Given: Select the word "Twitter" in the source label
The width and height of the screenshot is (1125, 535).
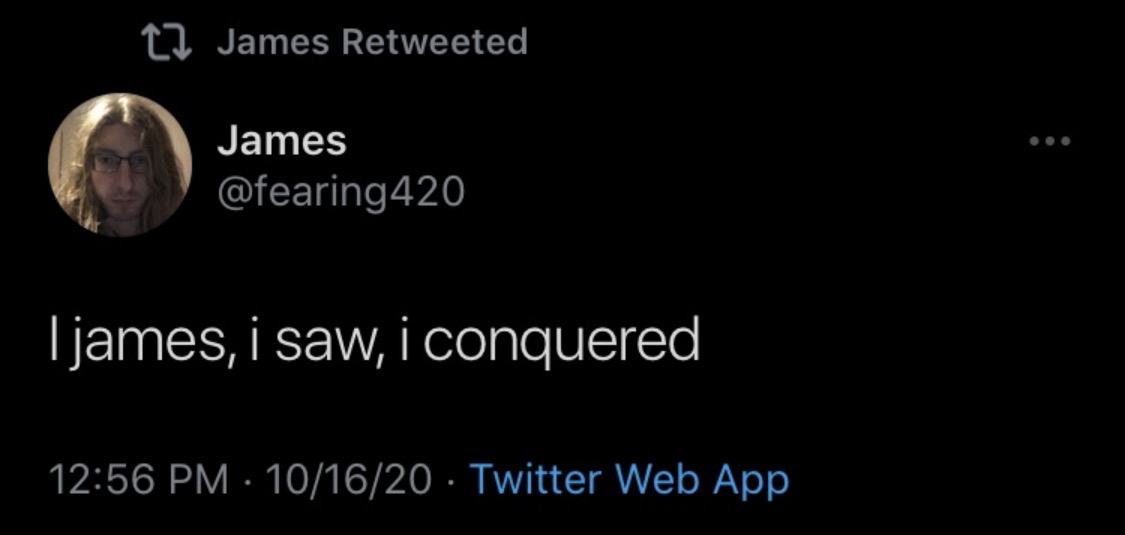Looking at the screenshot, I should click(533, 480).
